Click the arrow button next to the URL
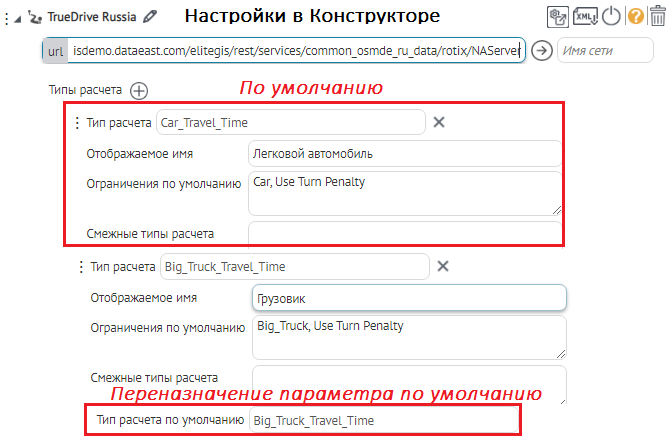The height and width of the screenshot is (444, 671). tap(541, 51)
